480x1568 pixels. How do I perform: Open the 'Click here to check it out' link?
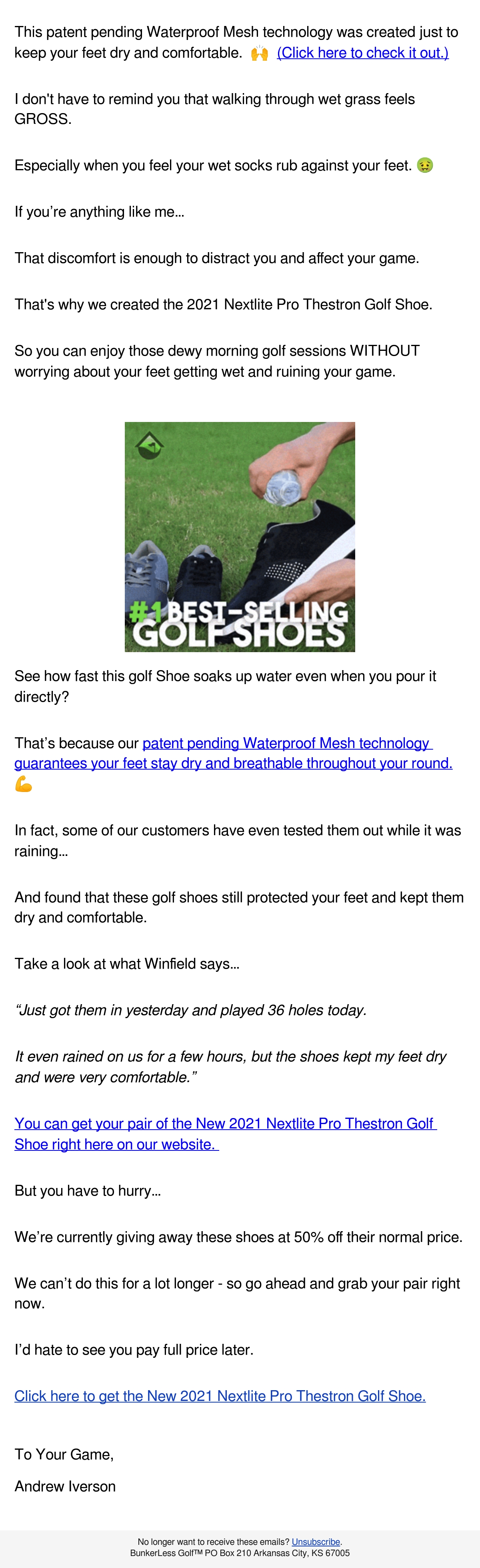point(362,53)
